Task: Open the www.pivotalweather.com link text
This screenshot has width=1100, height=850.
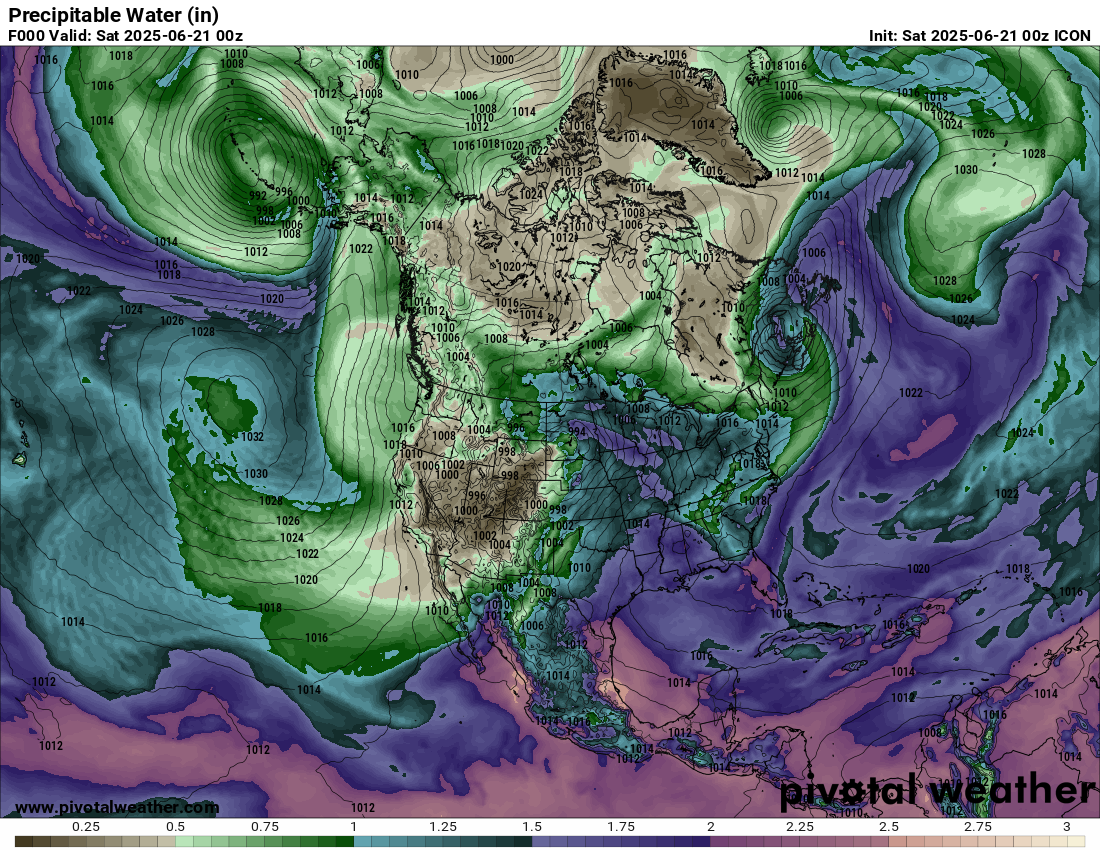Action: [116, 807]
